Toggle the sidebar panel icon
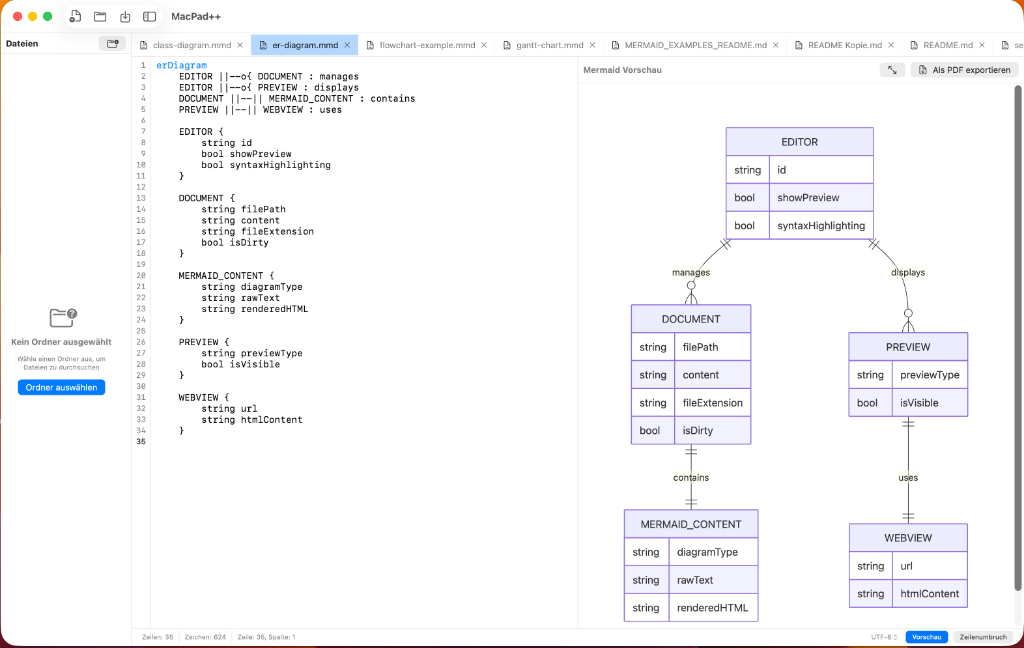Image resolution: width=1024 pixels, height=648 pixels. [x=150, y=17]
